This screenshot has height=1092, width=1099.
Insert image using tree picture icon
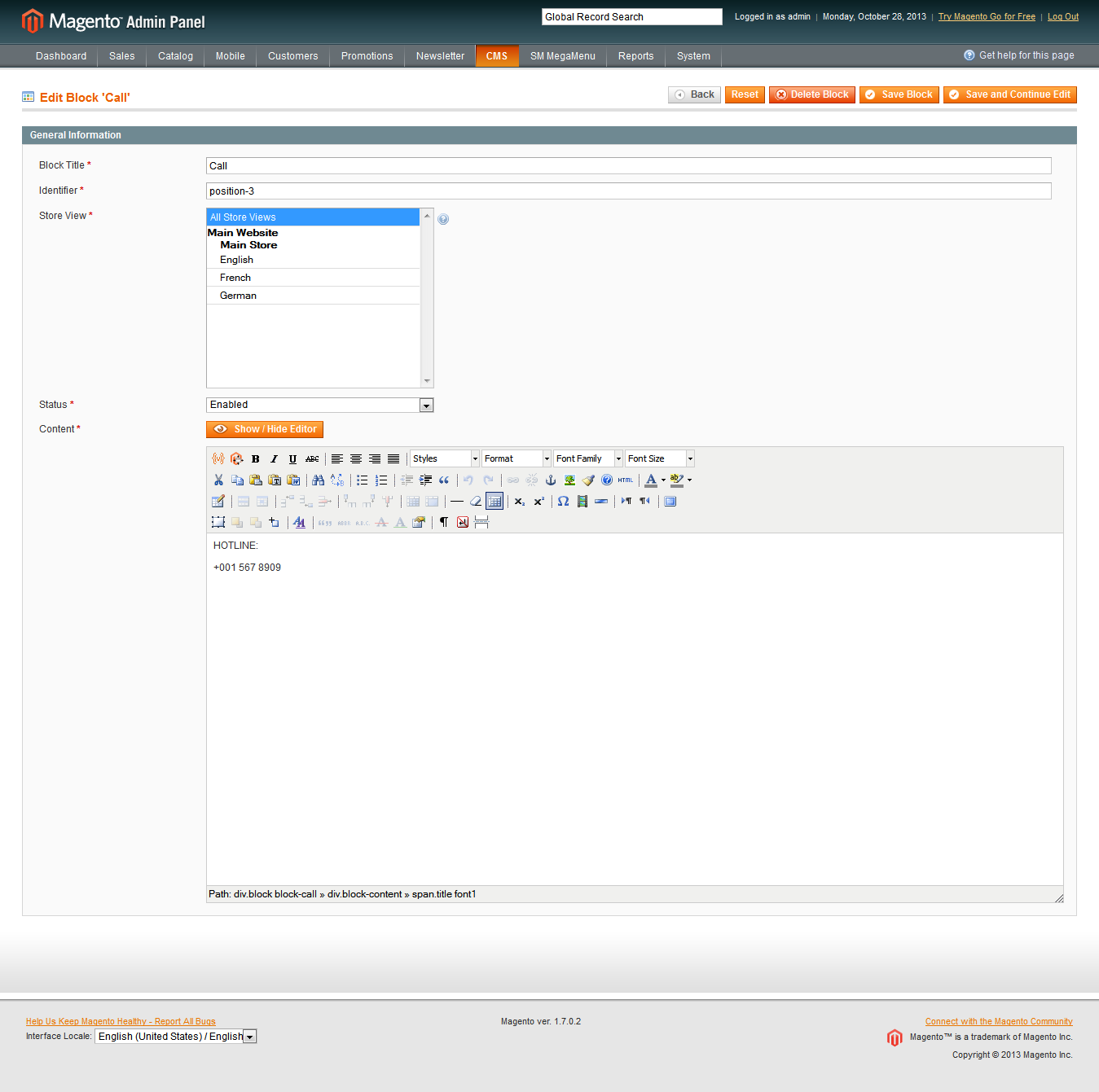click(569, 480)
